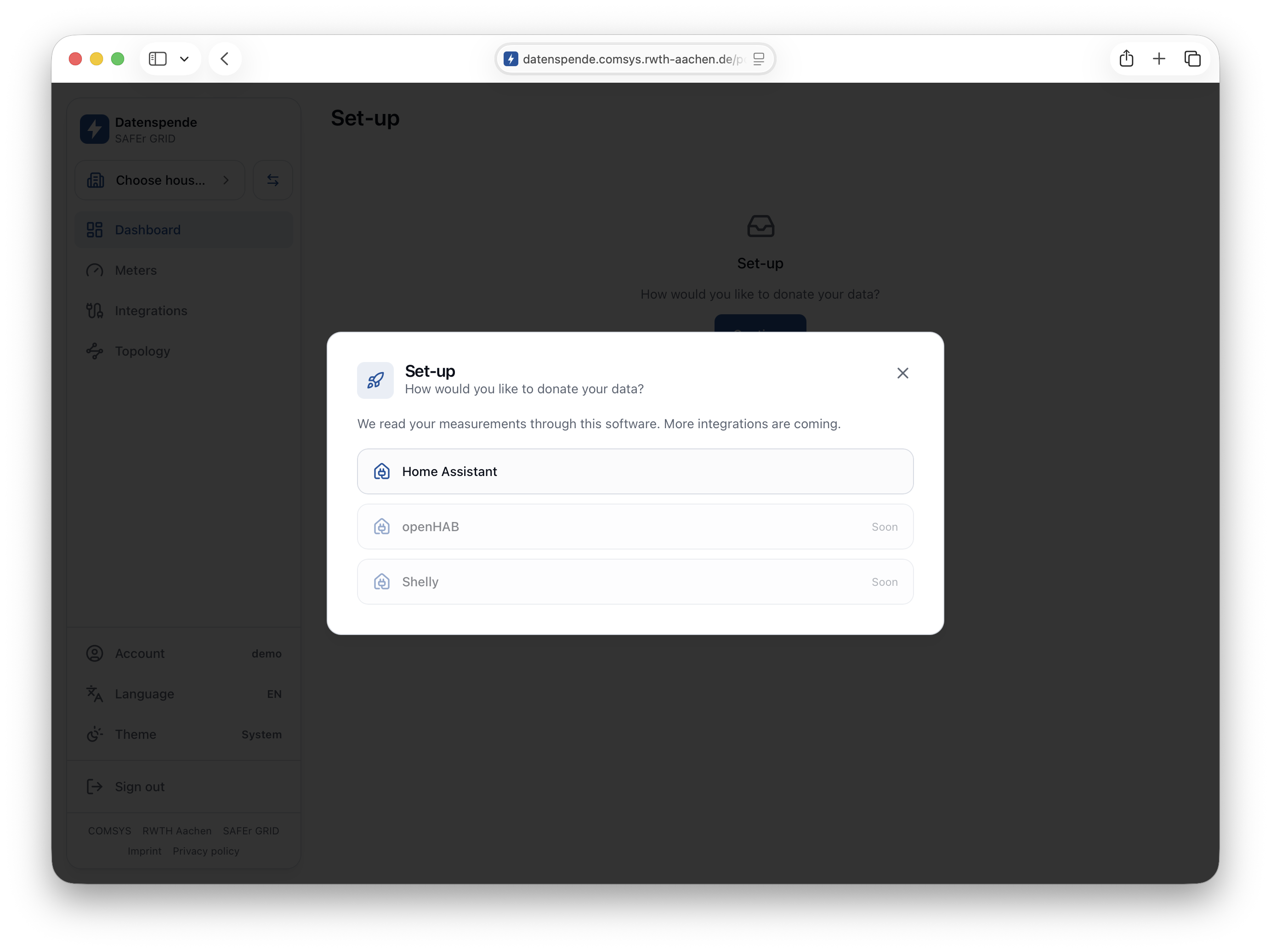
Task: Click the site favicon in the address bar
Action: (x=511, y=59)
